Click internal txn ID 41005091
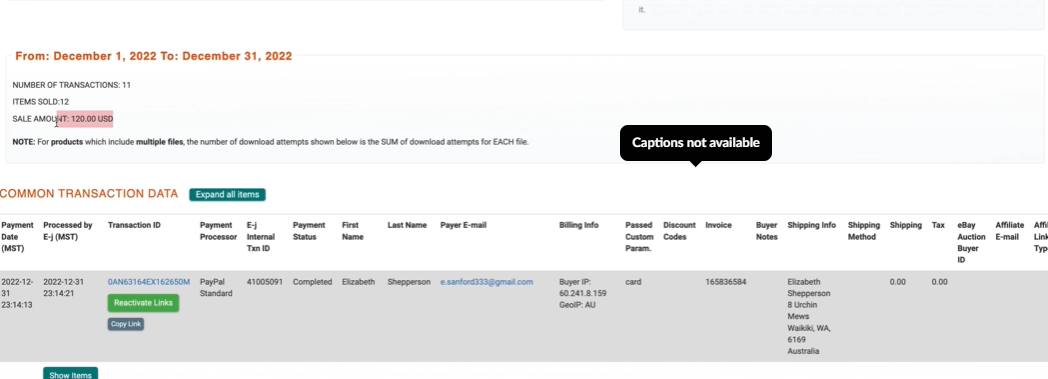The width and height of the screenshot is (1048, 379). 264,282
